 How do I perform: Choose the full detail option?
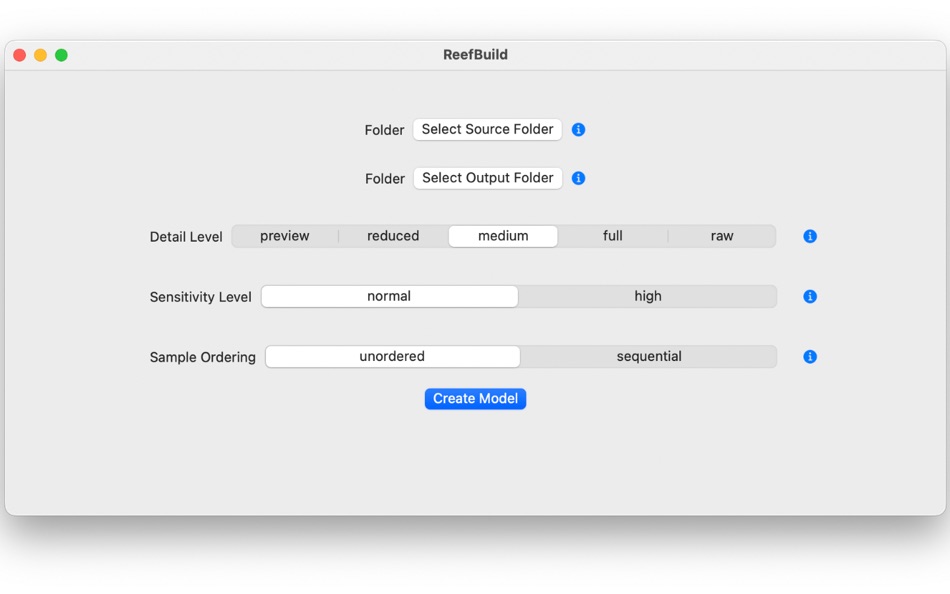[x=612, y=236]
